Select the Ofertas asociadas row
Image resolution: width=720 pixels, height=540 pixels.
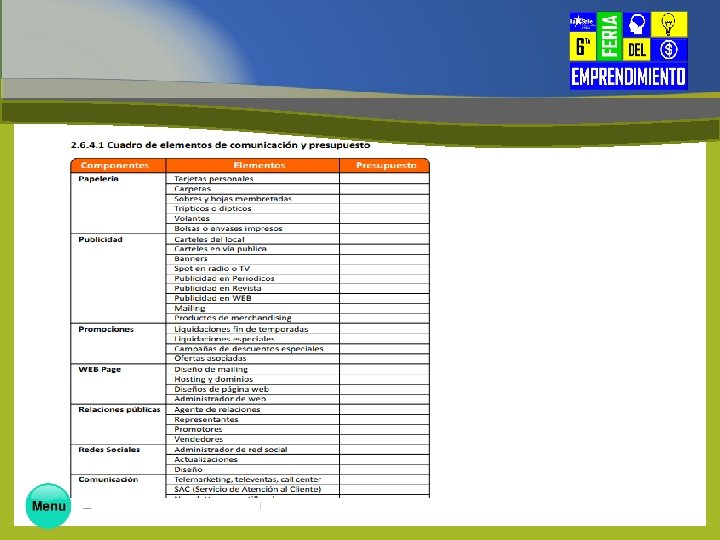pos(253,358)
